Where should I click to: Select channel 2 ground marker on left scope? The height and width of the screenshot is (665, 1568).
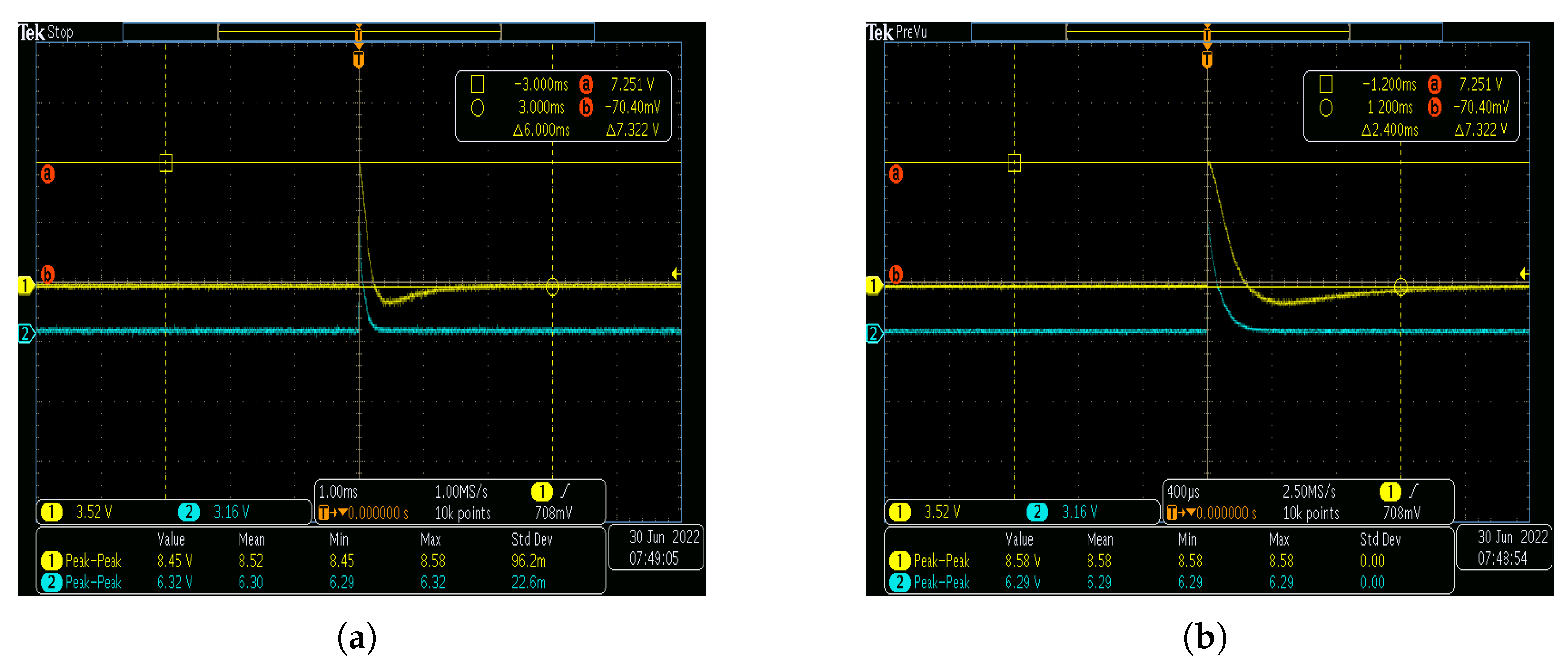pyautogui.click(x=26, y=333)
